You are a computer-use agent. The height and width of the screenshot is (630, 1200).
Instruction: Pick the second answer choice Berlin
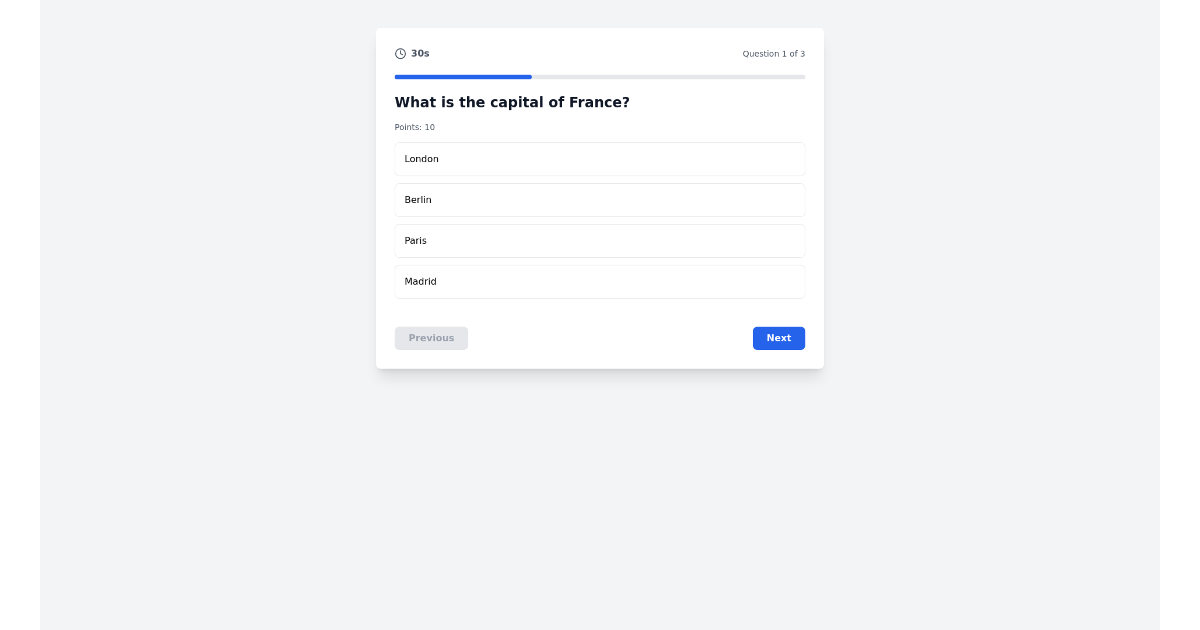coord(599,200)
